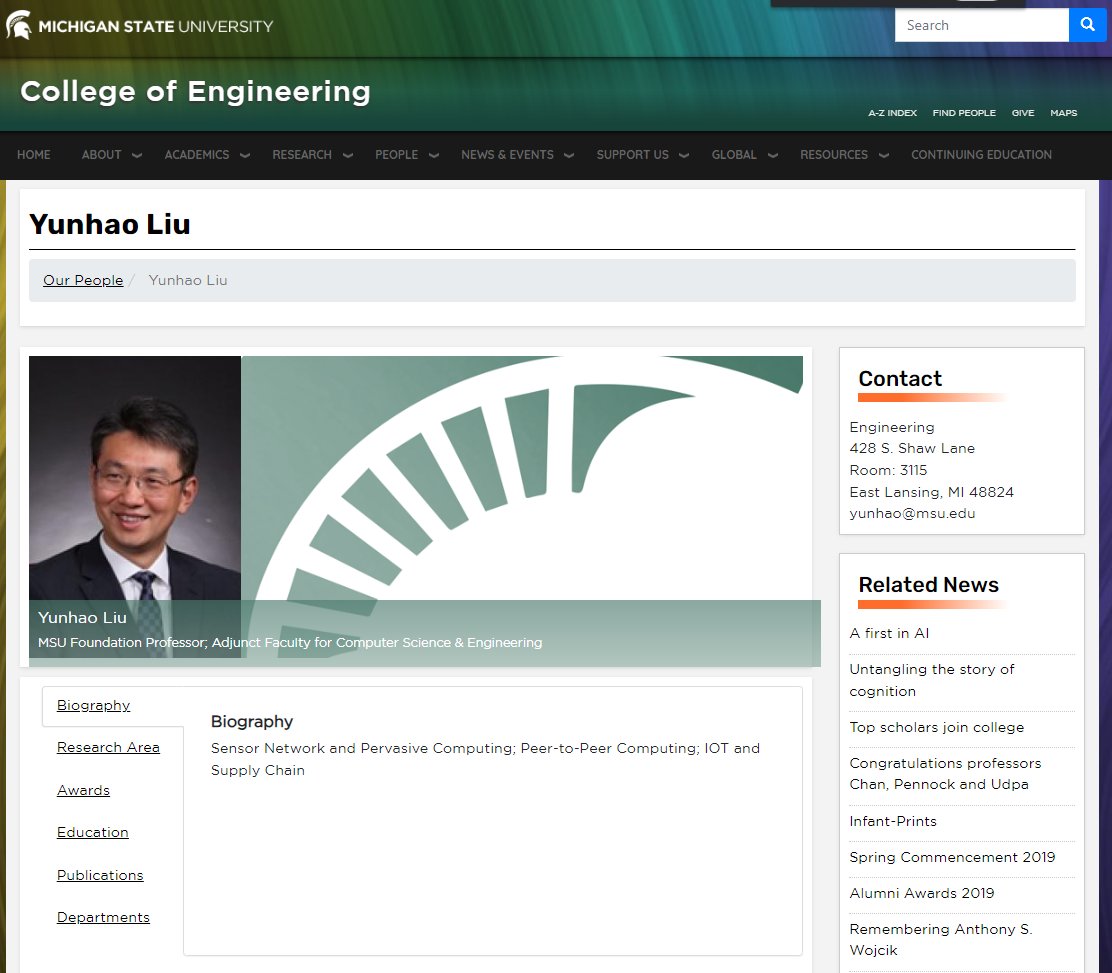
Task: Select the Publications tab
Action: point(100,875)
